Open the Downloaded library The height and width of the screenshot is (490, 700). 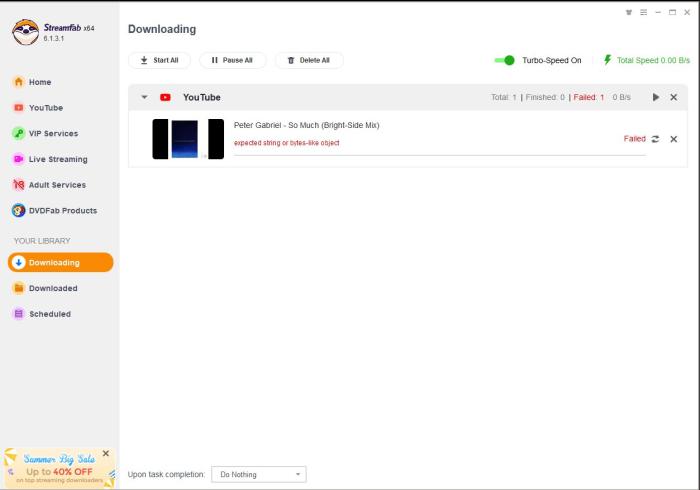coord(52,288)
